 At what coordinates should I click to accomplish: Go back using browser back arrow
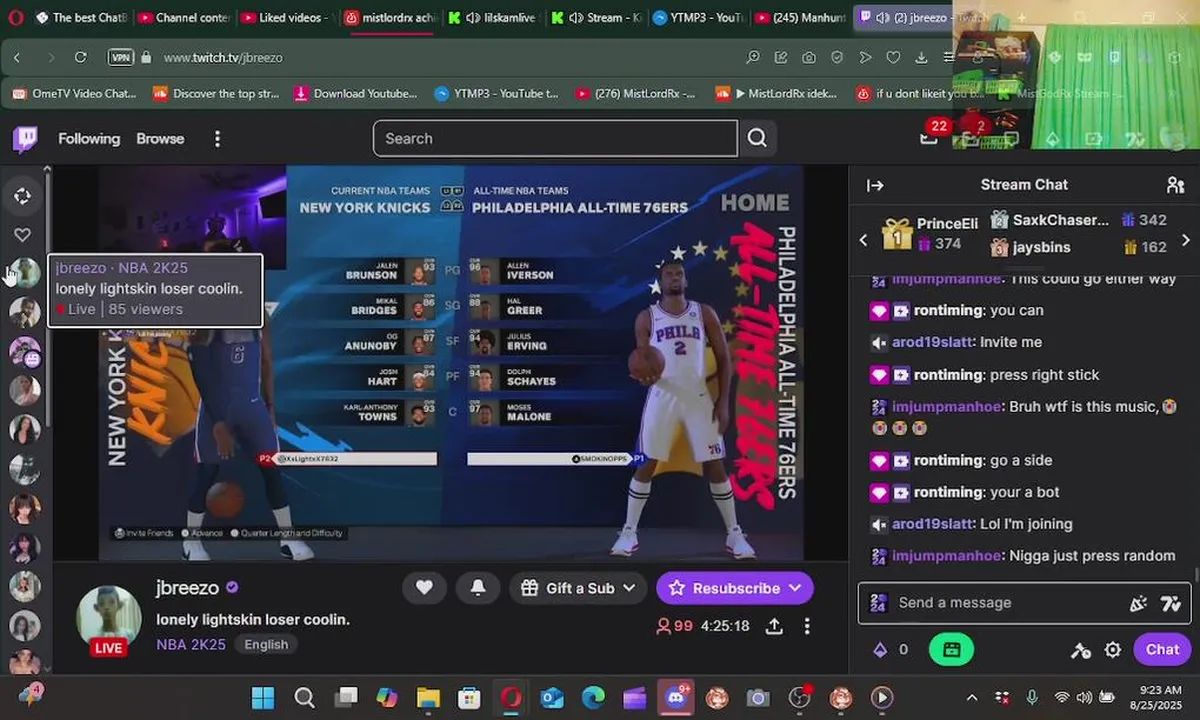(17, 58)
